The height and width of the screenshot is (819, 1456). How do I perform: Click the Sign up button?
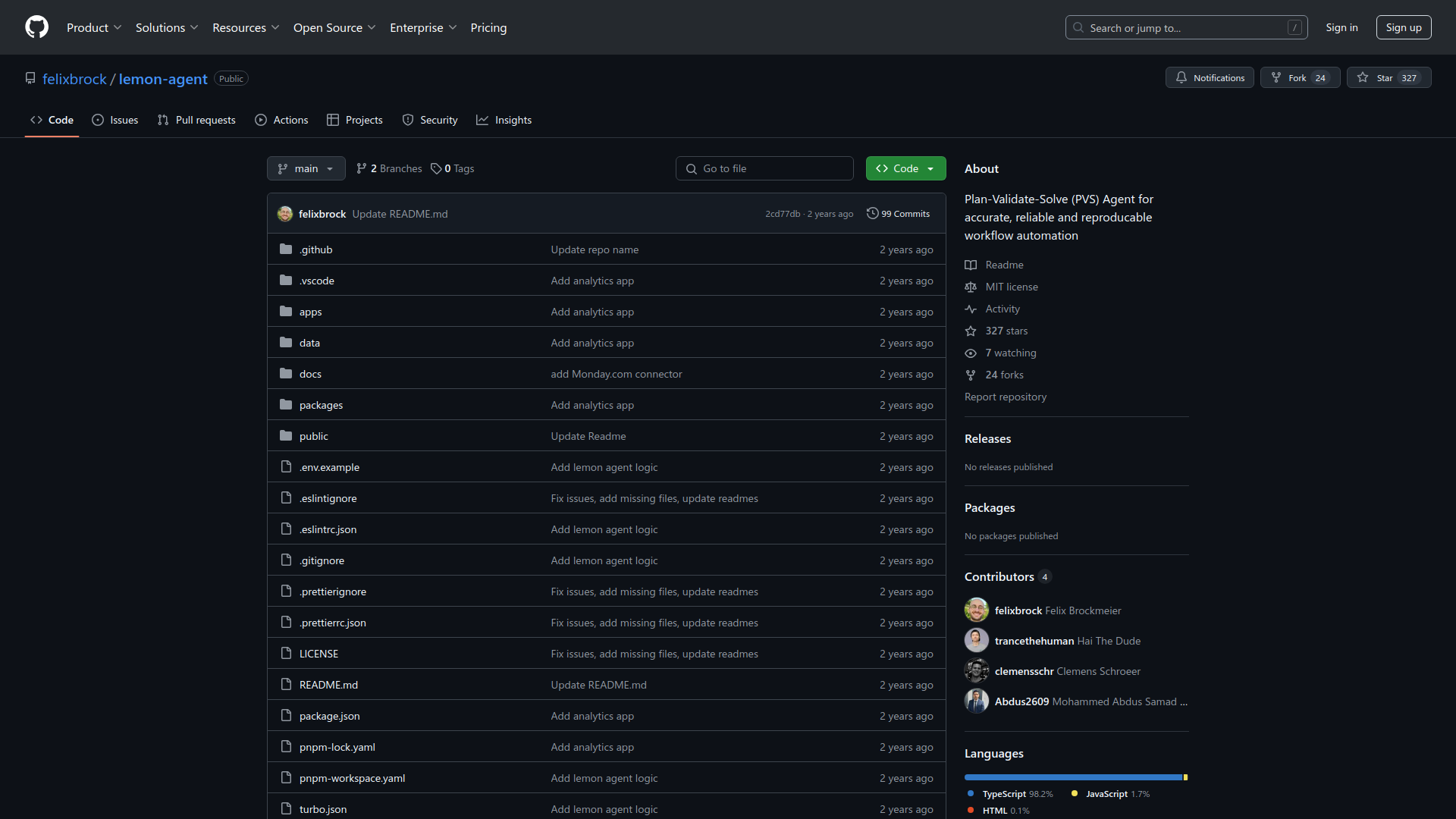tap(1403, 27)
